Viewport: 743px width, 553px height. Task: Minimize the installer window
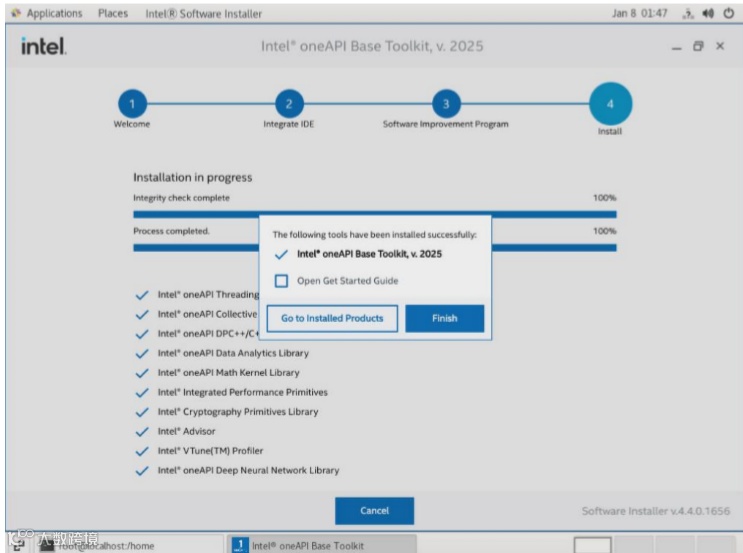pos(677,47)
